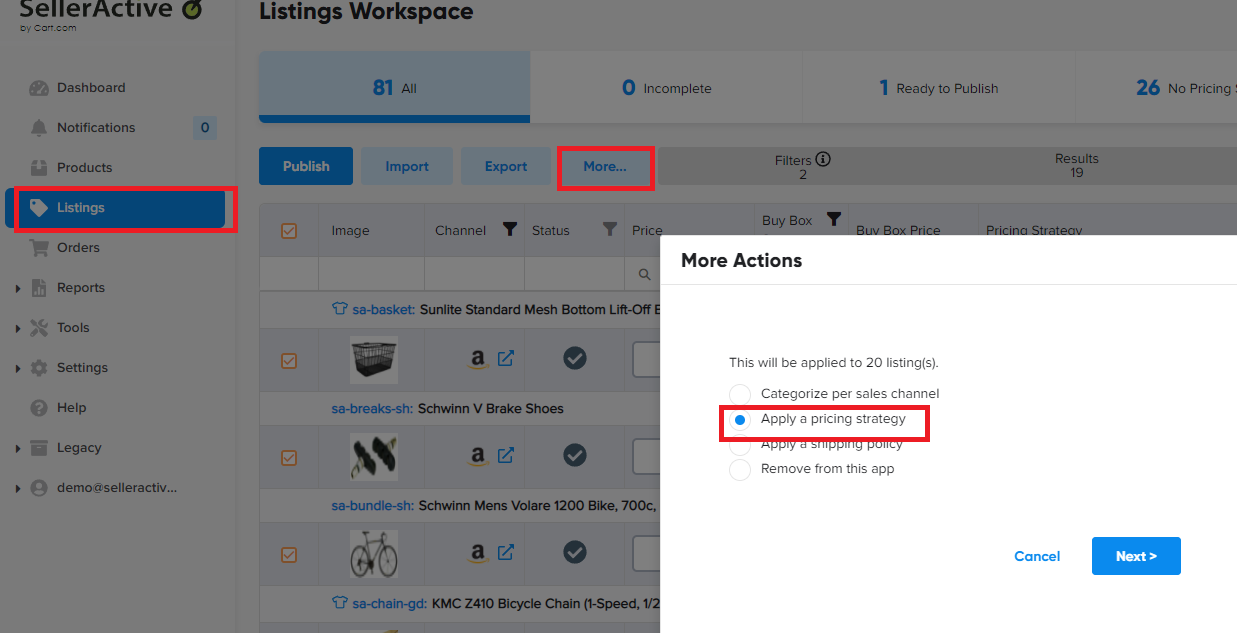The image size is (1237, 633).
Task: Click the Notifications bell icon
Action: click(x=39, y=128)
